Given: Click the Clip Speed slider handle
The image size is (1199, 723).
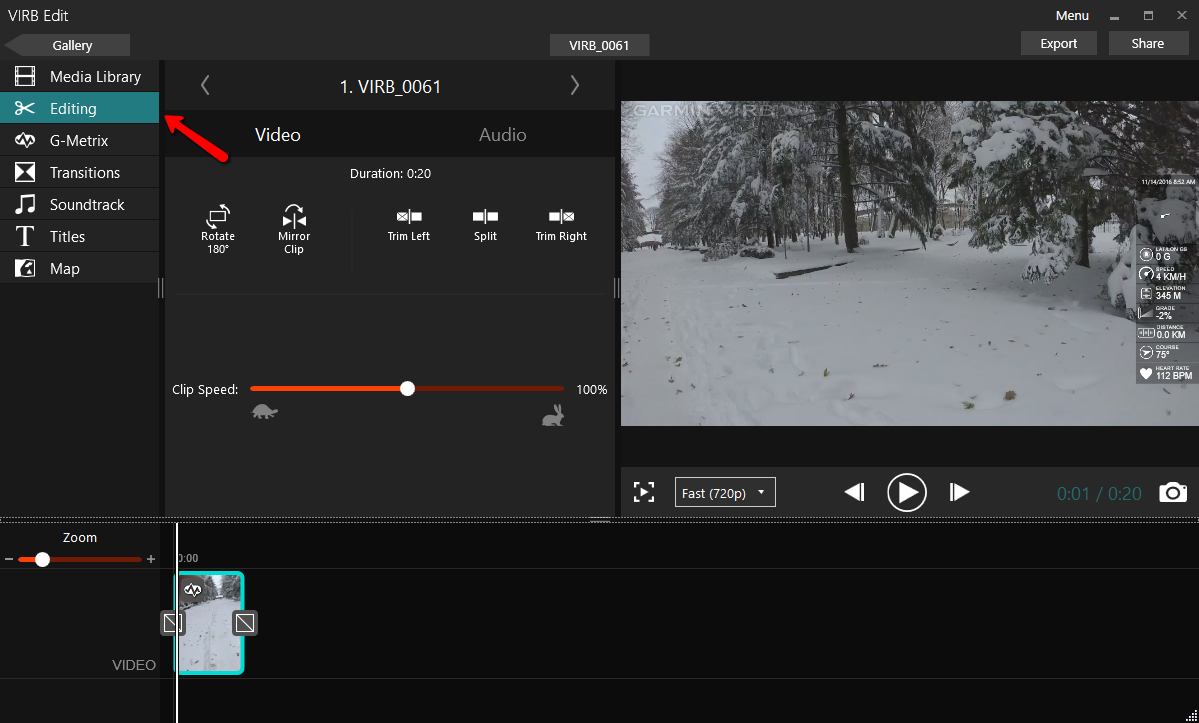Looking at the screenshot, I should click(407, 389).
